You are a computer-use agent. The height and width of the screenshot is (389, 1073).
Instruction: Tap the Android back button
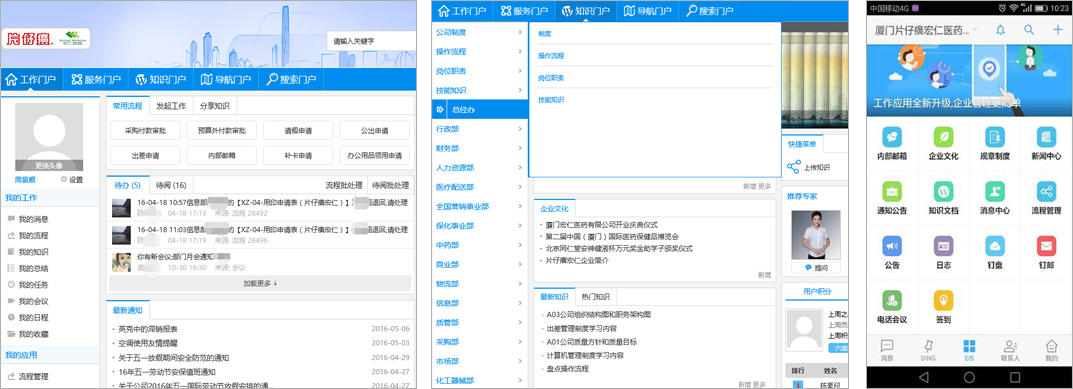924,377
